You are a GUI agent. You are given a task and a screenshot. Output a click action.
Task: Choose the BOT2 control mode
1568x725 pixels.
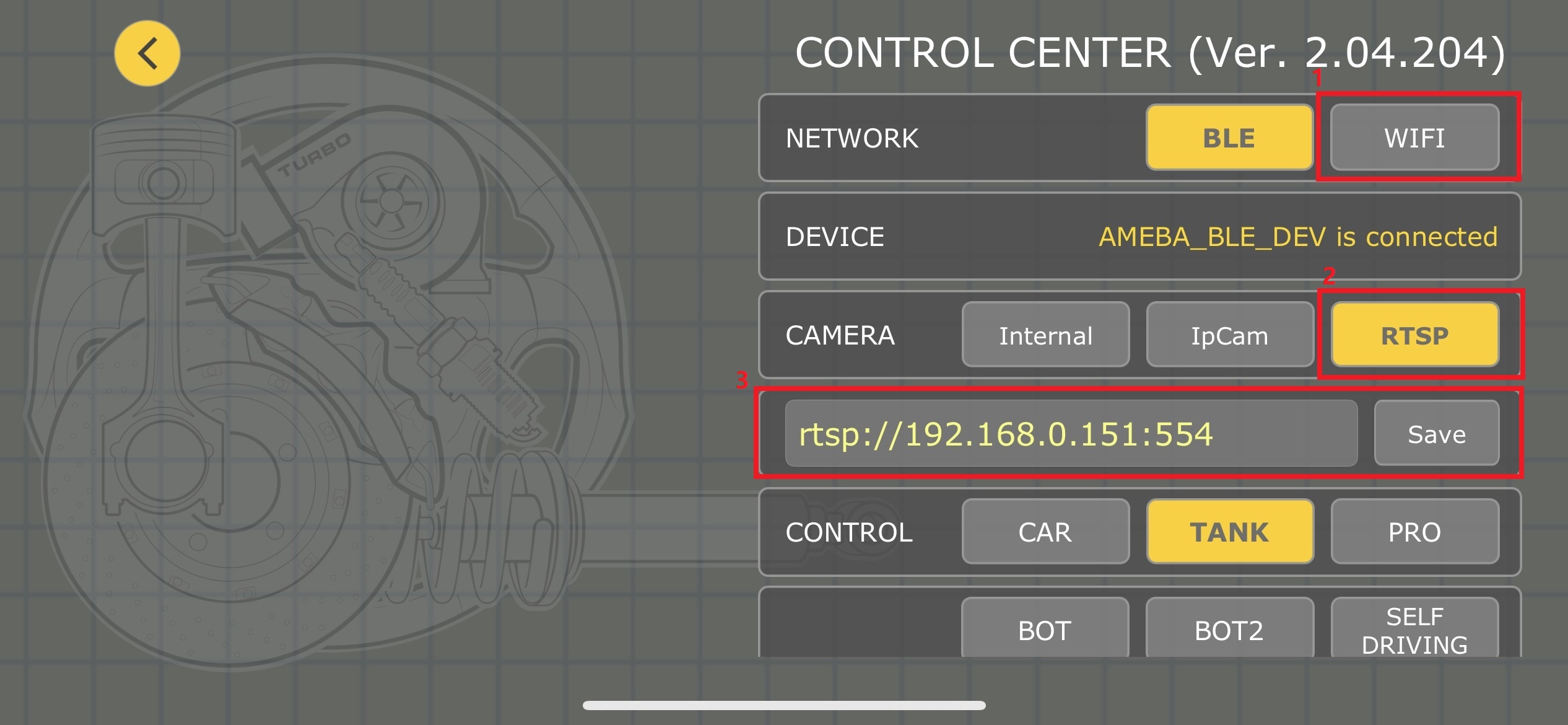pos(1229,628)
